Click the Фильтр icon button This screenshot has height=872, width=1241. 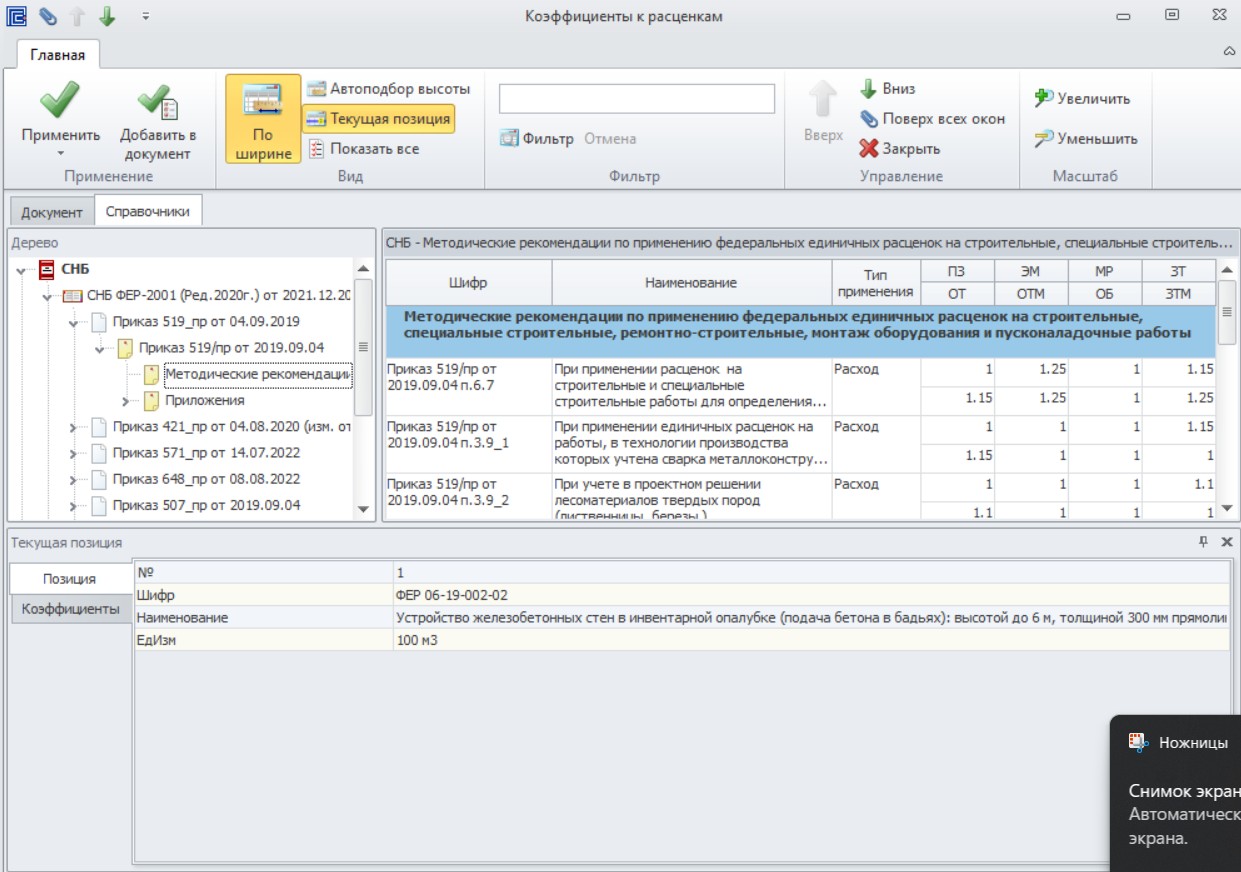click(509, 138)
